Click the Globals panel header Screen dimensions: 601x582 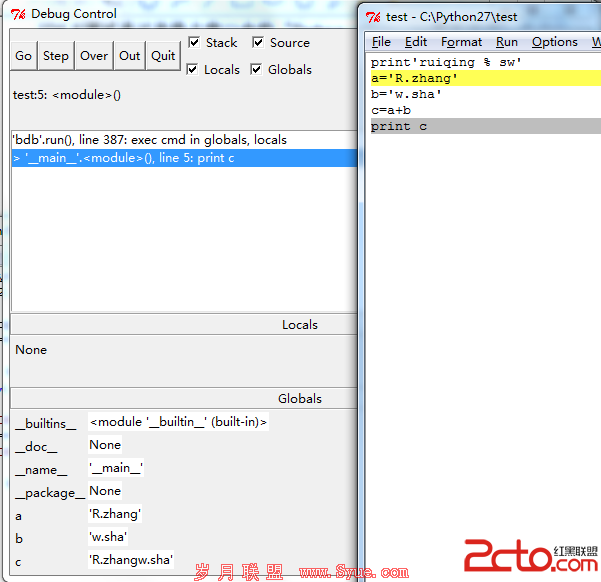(184, 398)
